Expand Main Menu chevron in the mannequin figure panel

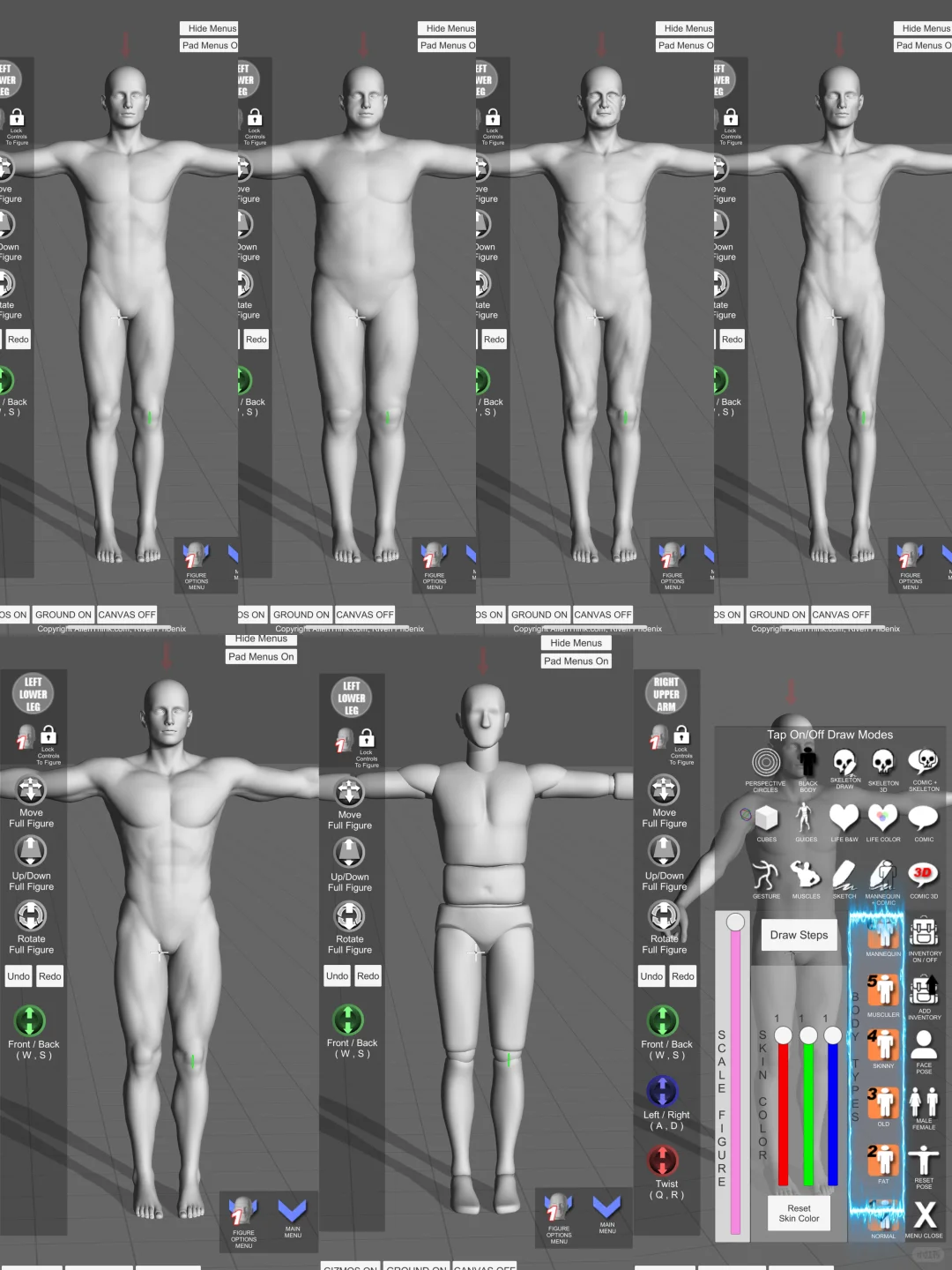(607, 1206)
